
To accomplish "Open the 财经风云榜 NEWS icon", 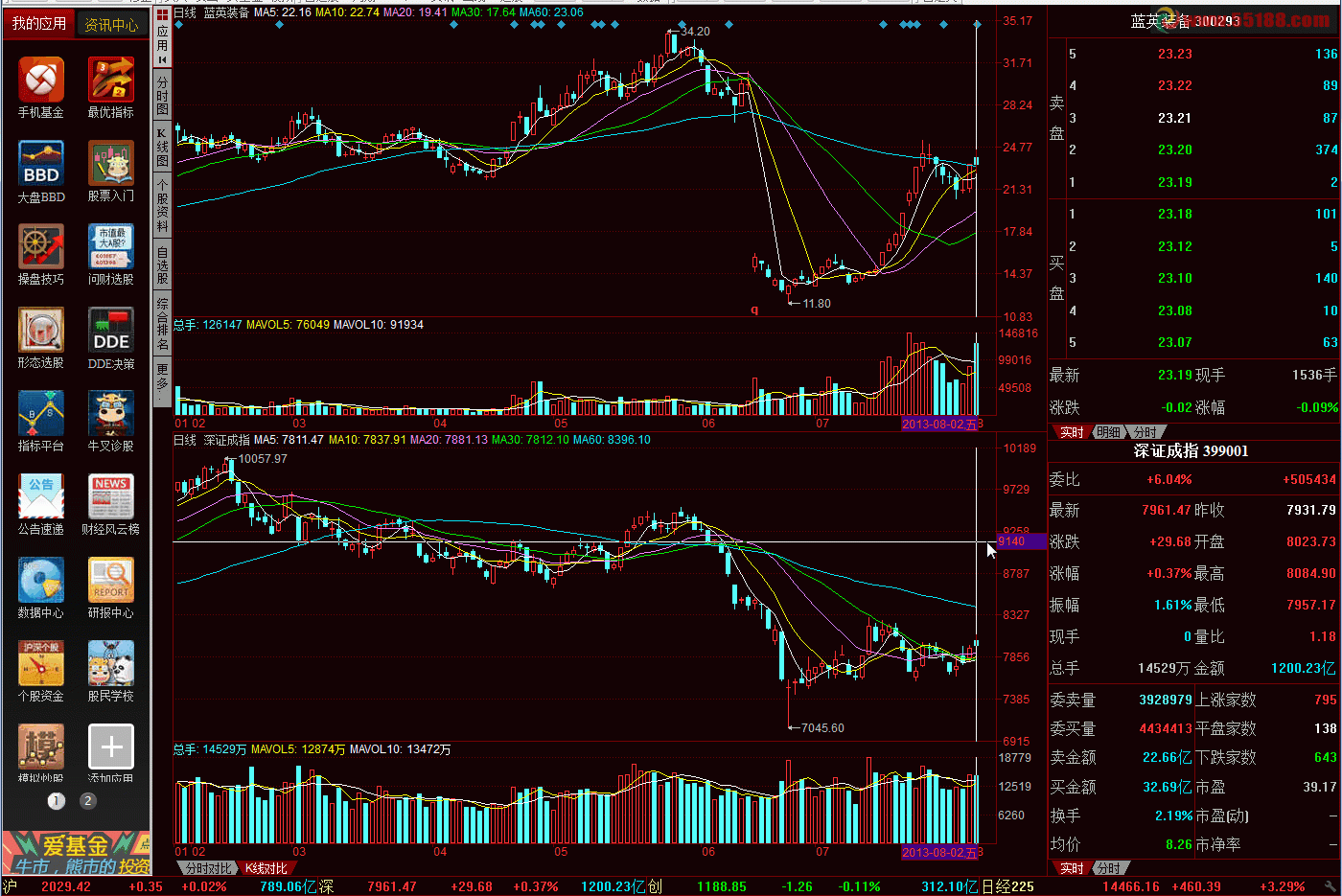I will (111, 496).
